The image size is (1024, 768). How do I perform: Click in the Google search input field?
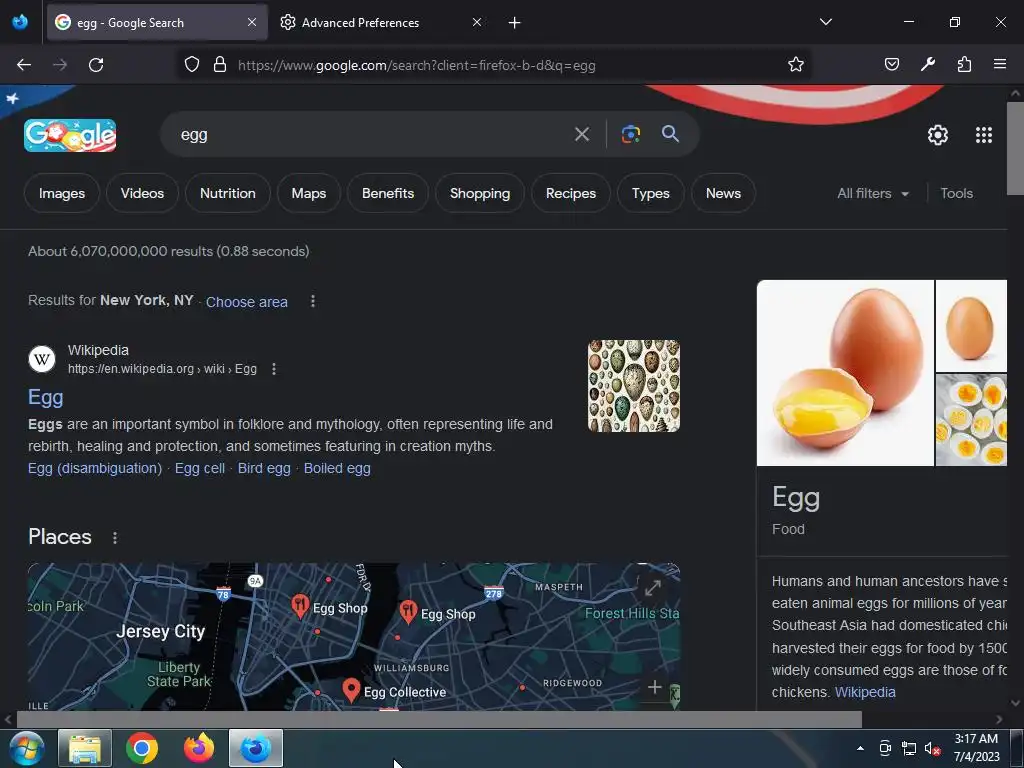pyautogui.click(x=372, y=135)
